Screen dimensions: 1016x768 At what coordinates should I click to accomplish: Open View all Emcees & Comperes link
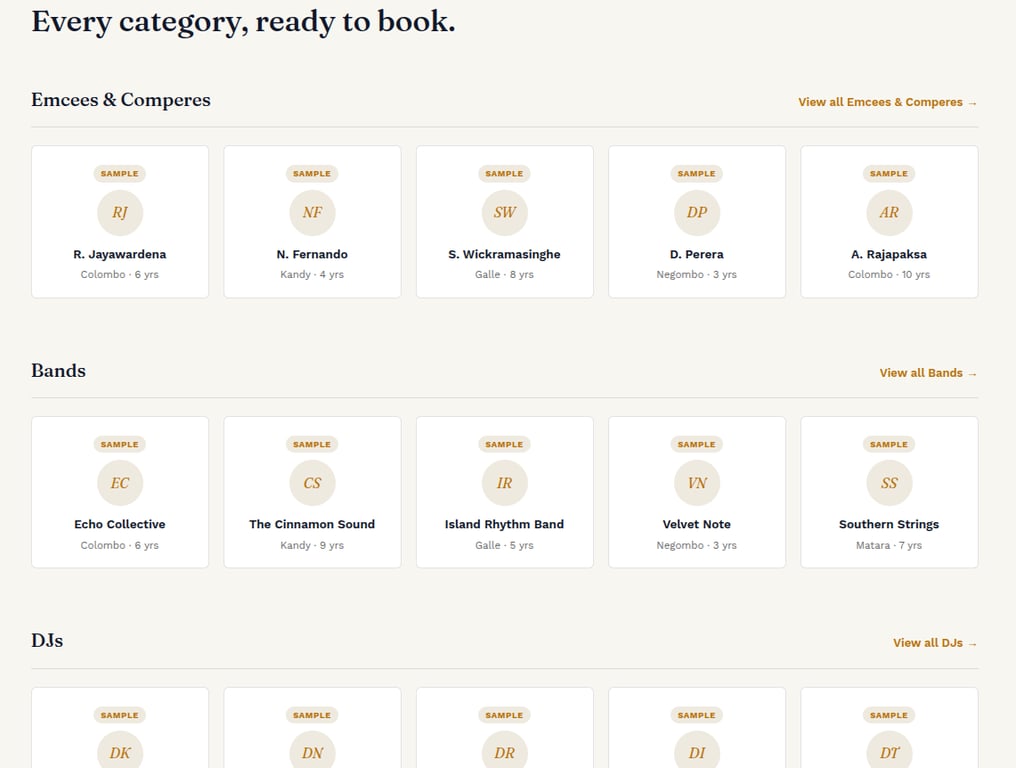click(887, 102)
